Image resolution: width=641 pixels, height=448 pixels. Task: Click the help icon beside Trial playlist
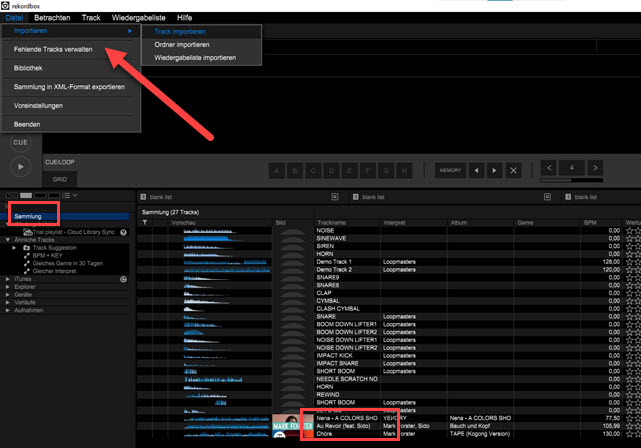[123, 232]
